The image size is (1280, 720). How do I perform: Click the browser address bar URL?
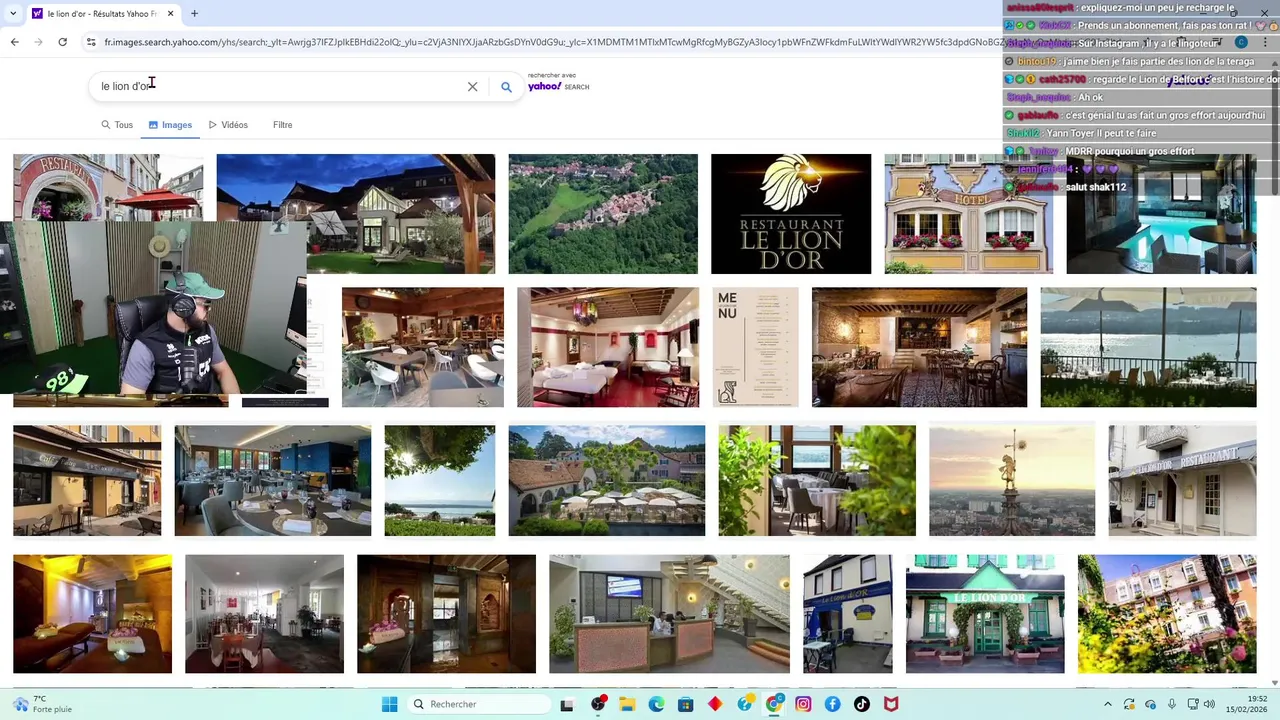point(550,42)
